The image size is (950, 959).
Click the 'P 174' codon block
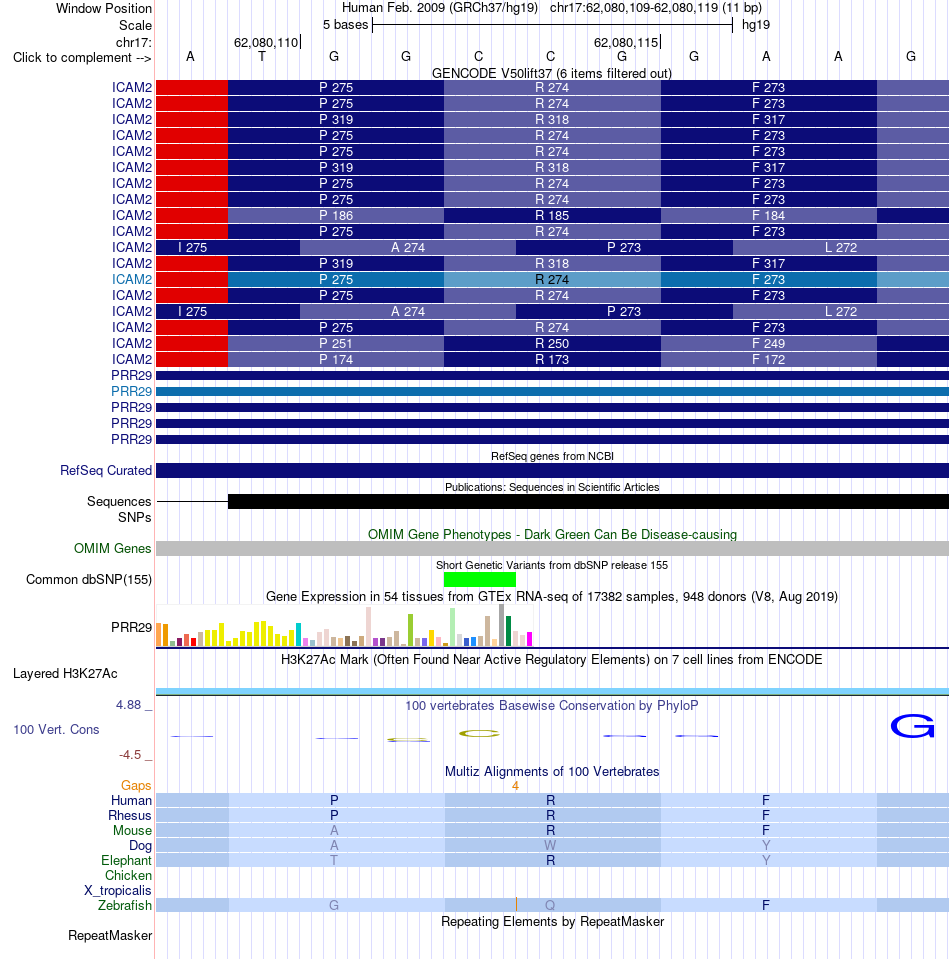[336, 359]
